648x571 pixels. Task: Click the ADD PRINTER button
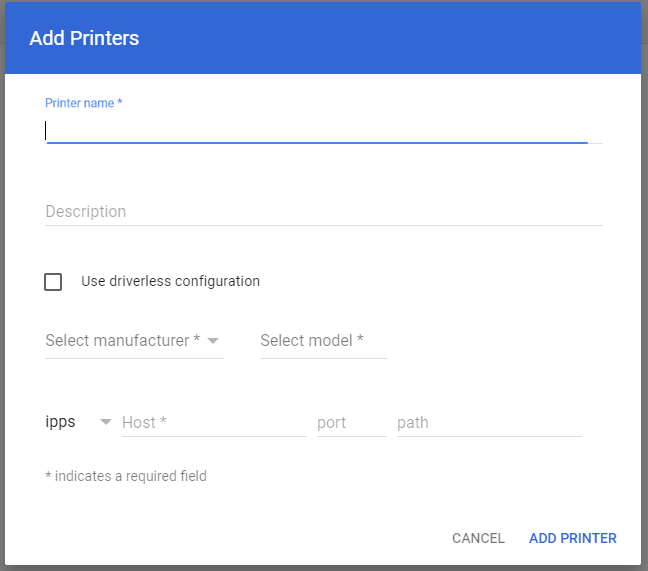pos(572,538)
